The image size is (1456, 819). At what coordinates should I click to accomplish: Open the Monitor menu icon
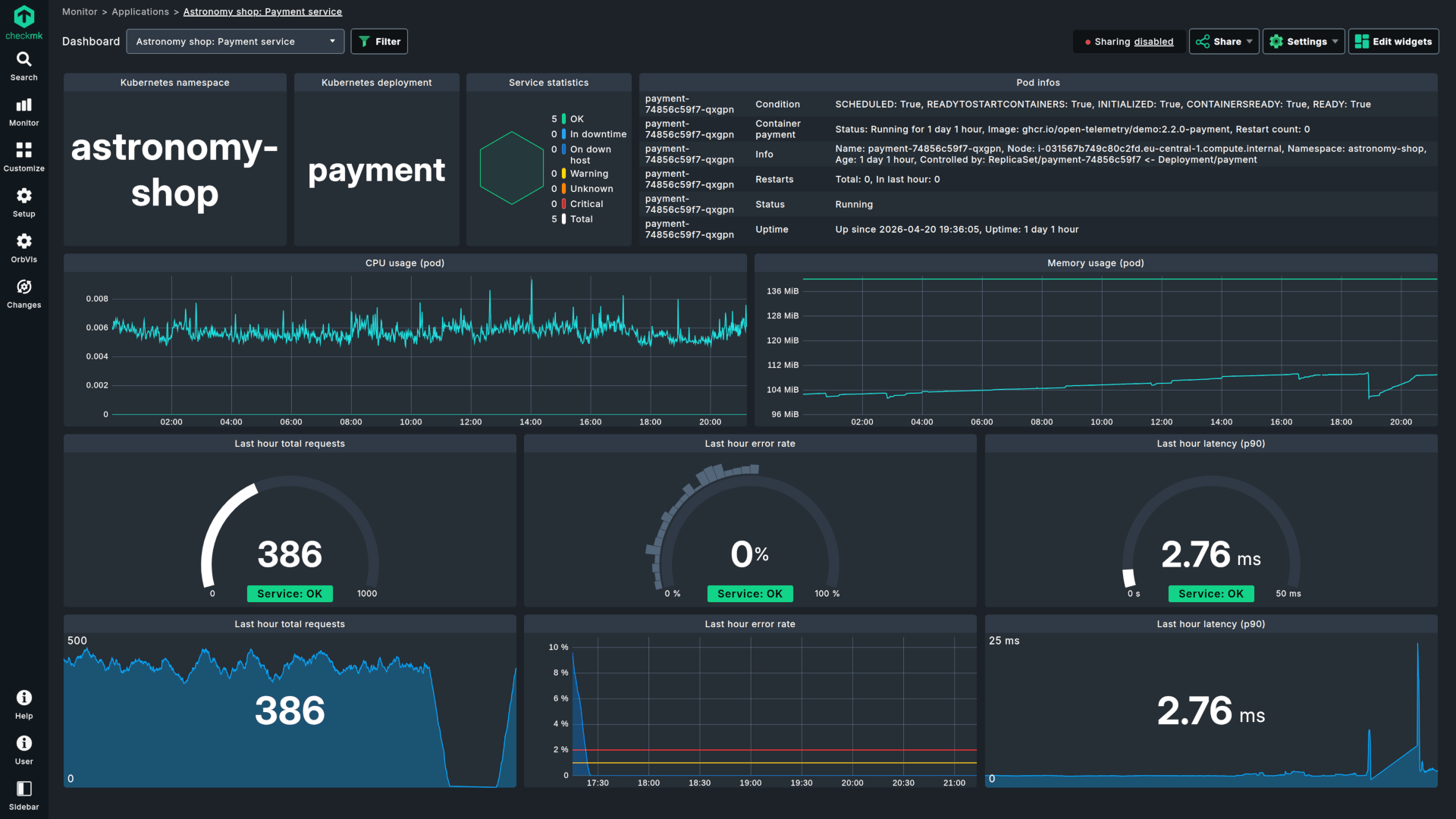(x=24, y=105)
